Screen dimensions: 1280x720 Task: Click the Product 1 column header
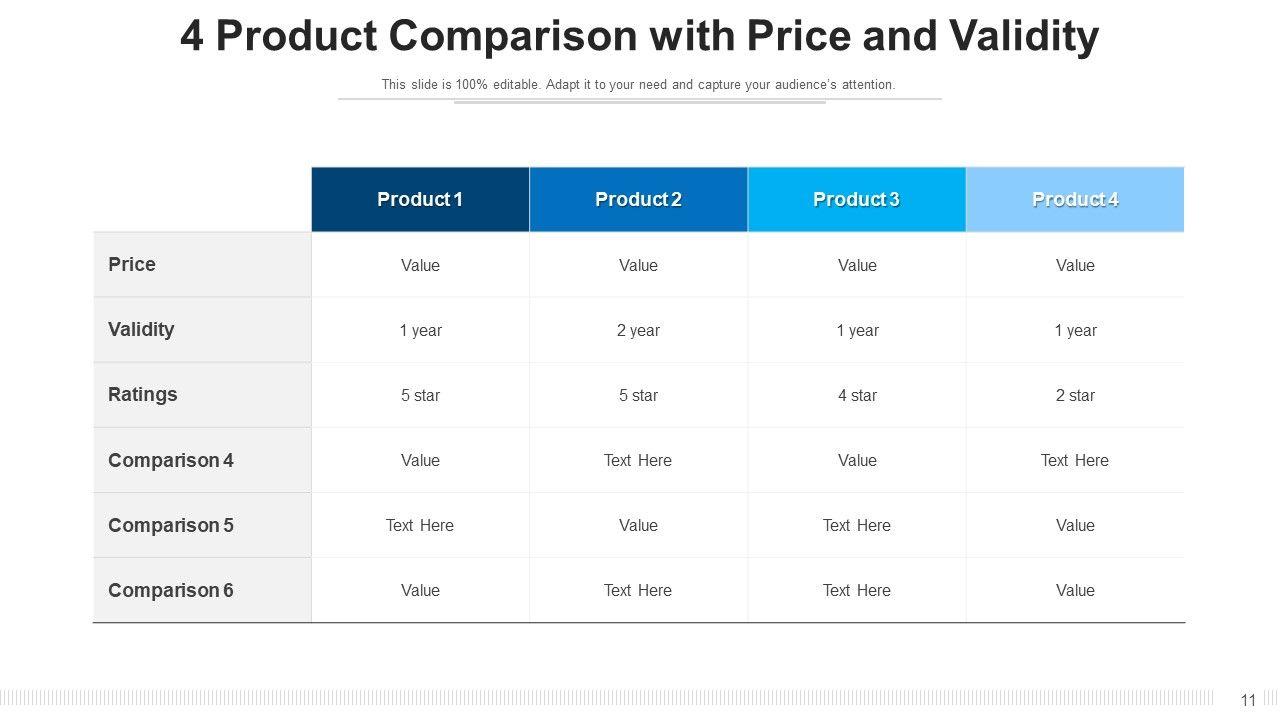(420, 199)
